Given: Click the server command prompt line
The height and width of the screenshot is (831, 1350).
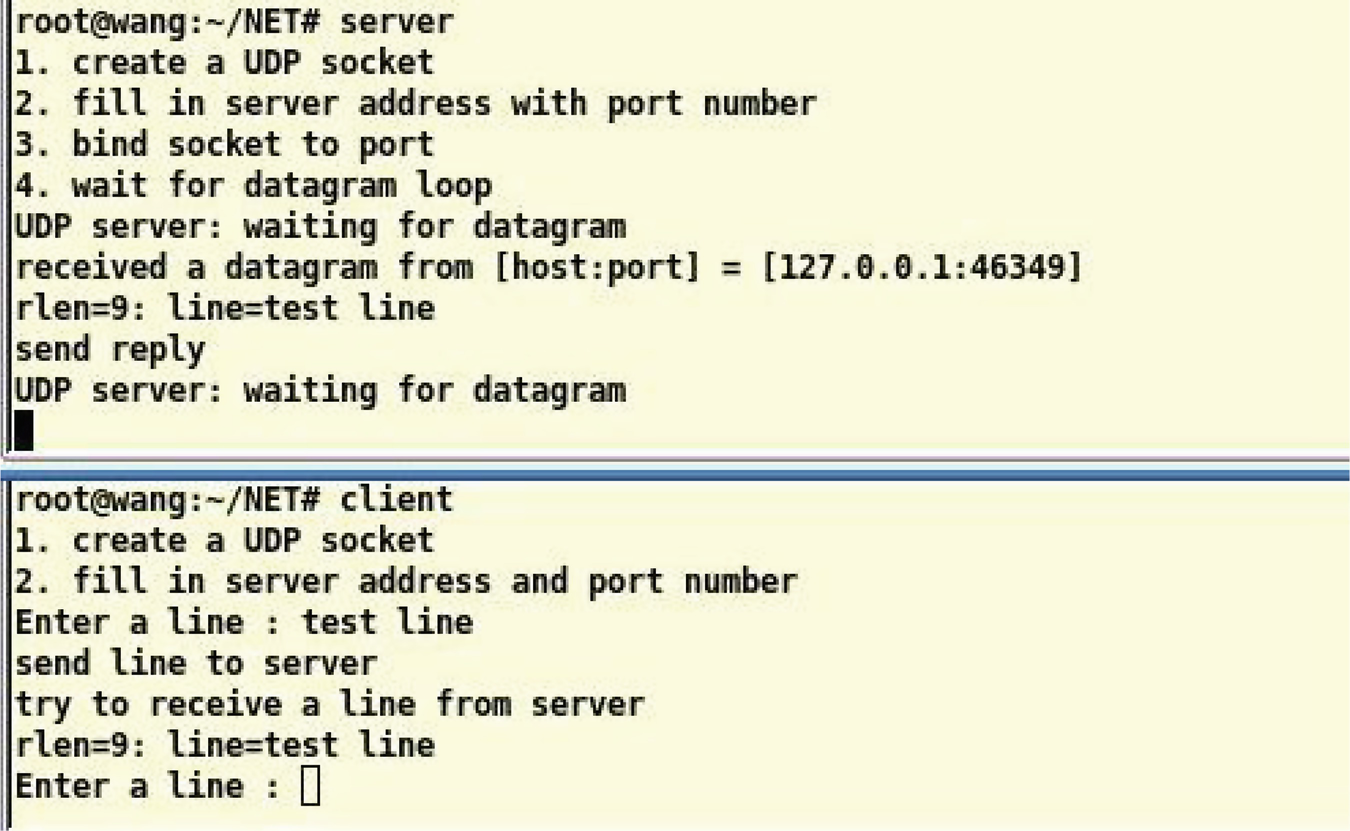Looking at the screenshot, I should coord(234,21).
